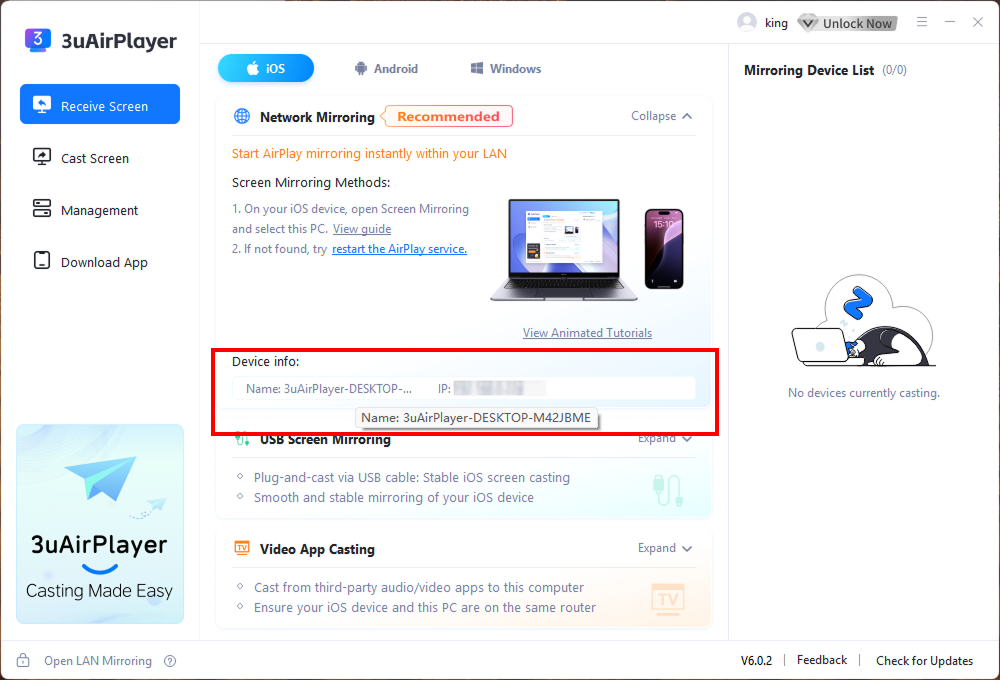Open the hamburger menu at top right
1000x680 pixels.
(x=921, y=21)
